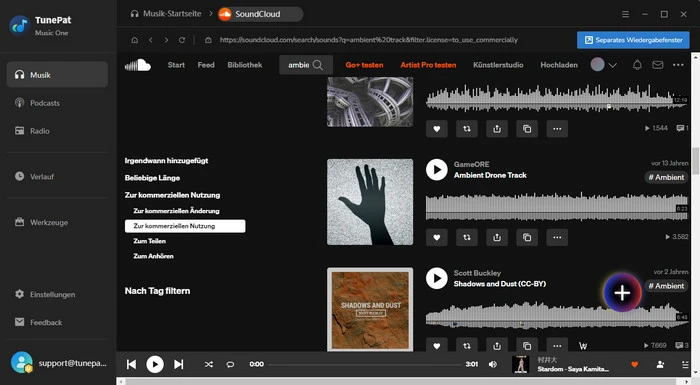This screenshot has width=700, height=385.
Task: Click Shadows and Dust waveform
Action: (557, 315)
